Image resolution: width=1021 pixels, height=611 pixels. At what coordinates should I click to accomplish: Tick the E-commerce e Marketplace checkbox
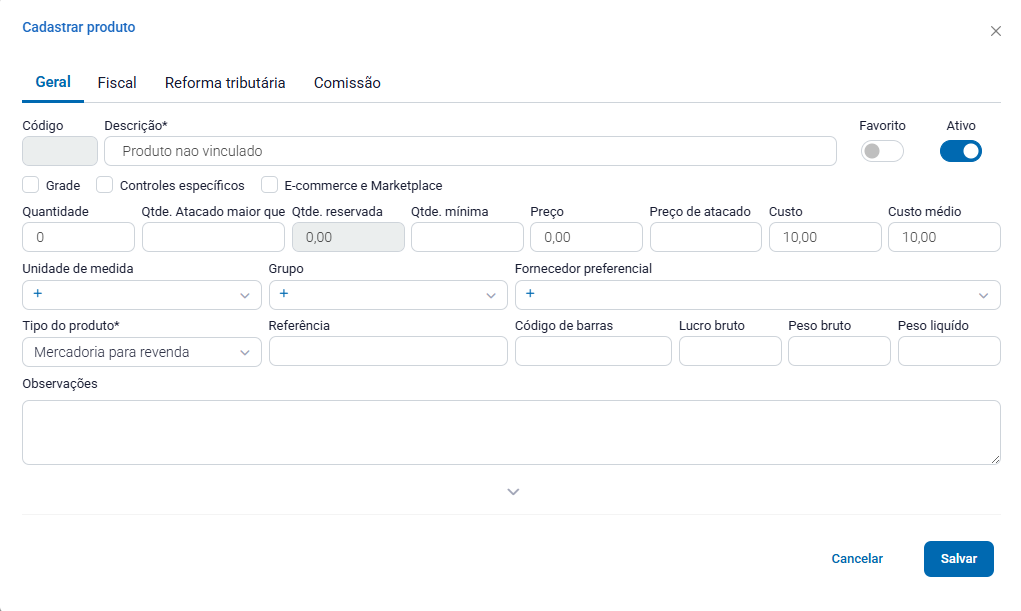click(269, 185)
